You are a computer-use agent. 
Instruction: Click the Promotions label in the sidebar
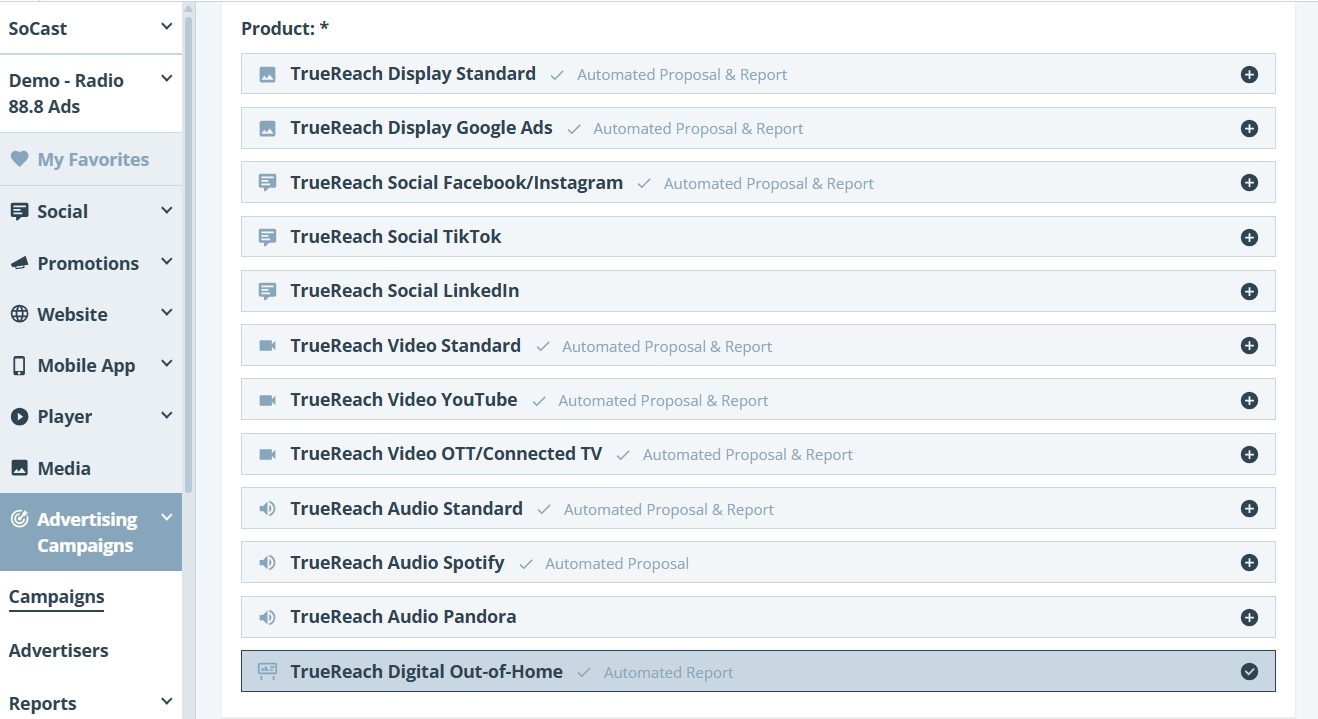[x=88, y=263]
